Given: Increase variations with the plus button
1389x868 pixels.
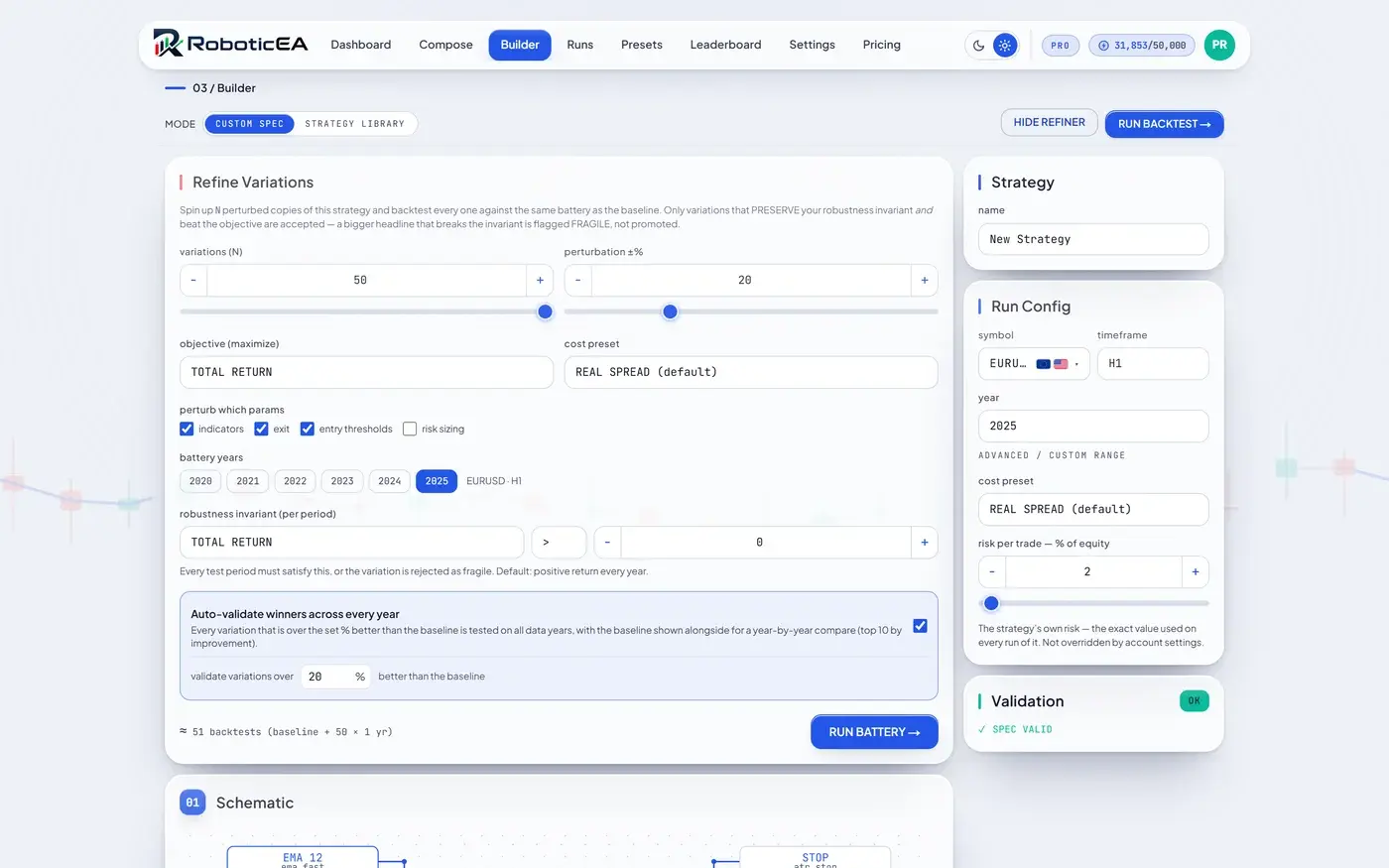Looking at the screenshot, I should (x=540, y=281).
